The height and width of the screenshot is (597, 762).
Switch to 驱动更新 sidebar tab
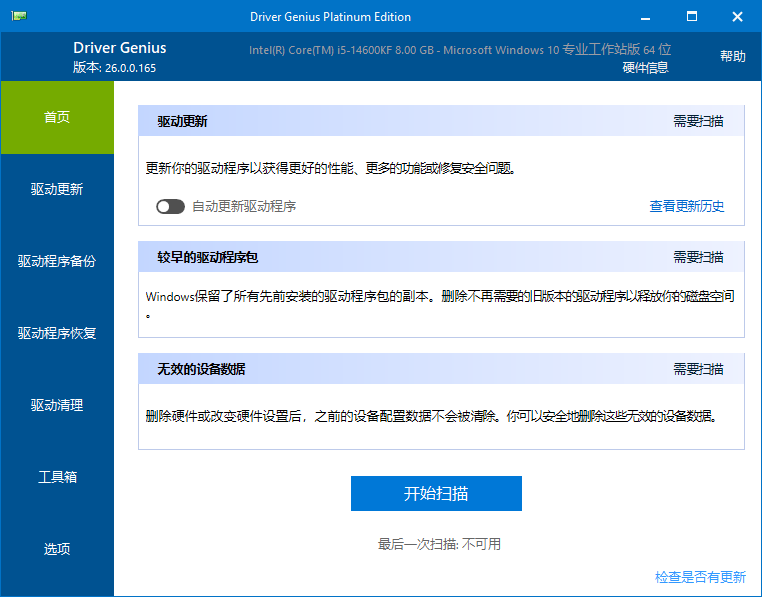tap(57, 189)
